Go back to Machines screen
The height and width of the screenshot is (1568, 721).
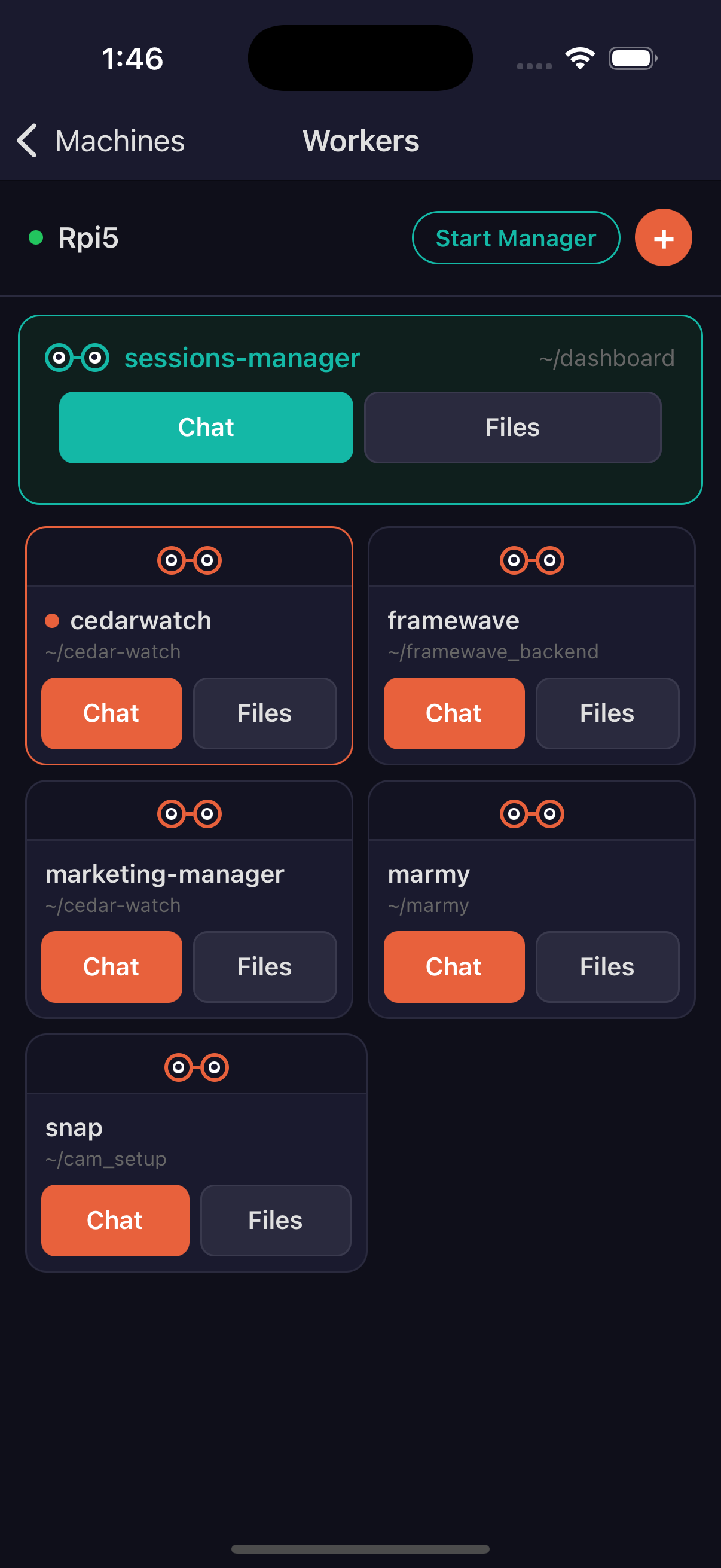(x=100, y=141)
